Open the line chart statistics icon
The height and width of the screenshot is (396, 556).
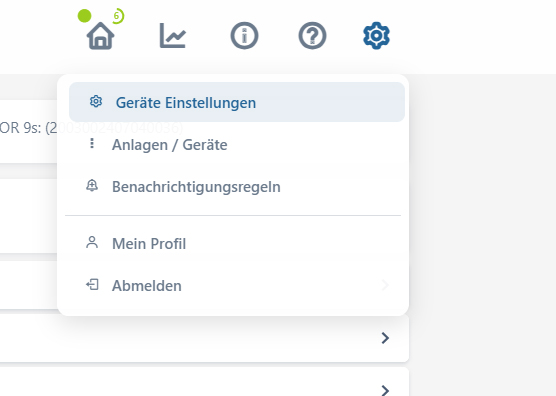[x=173, y=35]
